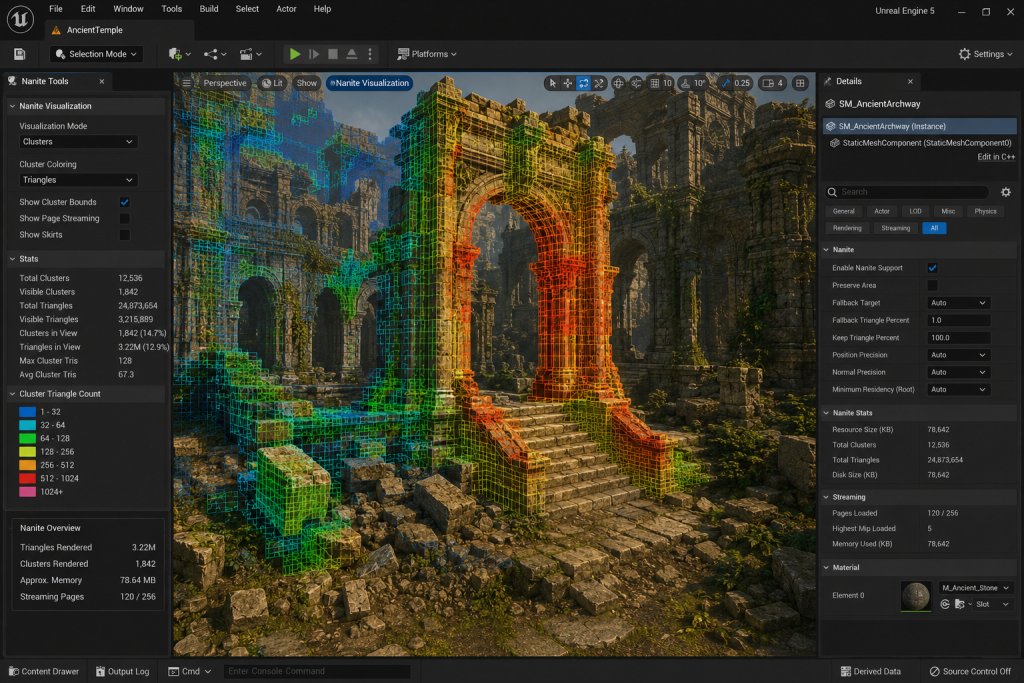Click Source Control Off status
This screenshot has height=683, width=1024.
[x=970, y=671]
